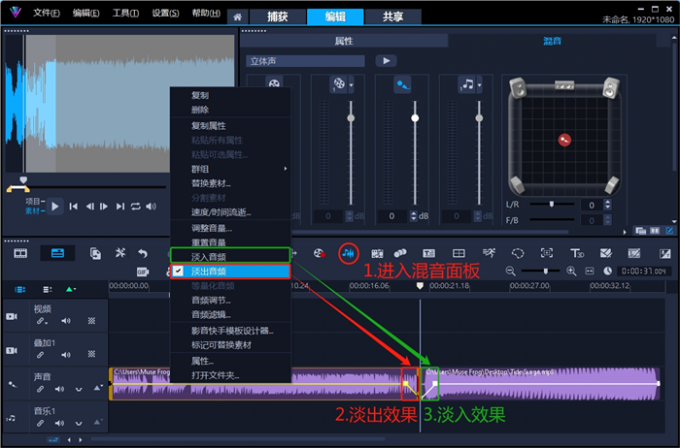Image resolution: width=680 pixels, height=448 pixels.
Task: Click the timeline zoom slider
Action: tap(545, 271)
